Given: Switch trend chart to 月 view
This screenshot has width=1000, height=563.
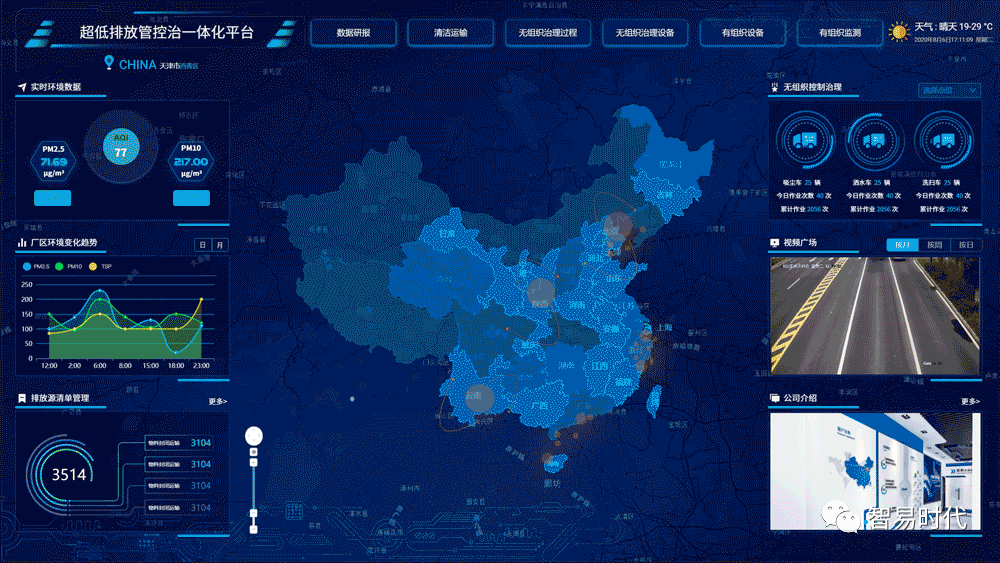Looking at the screenshot, I should point(220,245).
